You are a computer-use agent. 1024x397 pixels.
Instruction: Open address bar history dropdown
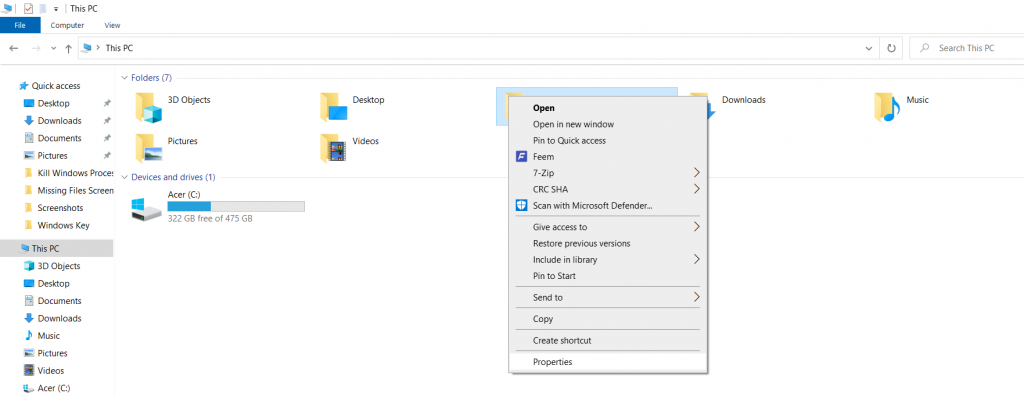pos(869,48)
